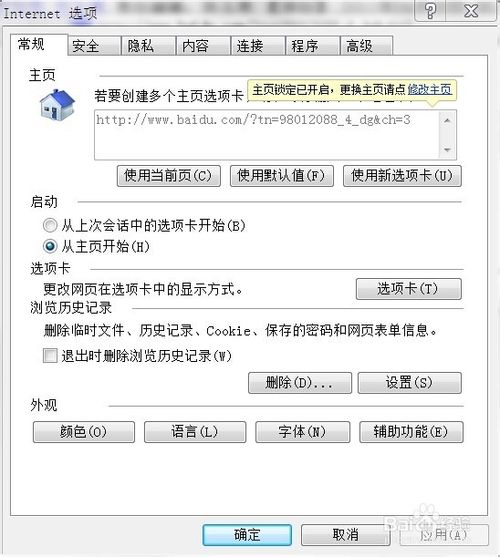Open the 连接 tab

tap(258, 46)
